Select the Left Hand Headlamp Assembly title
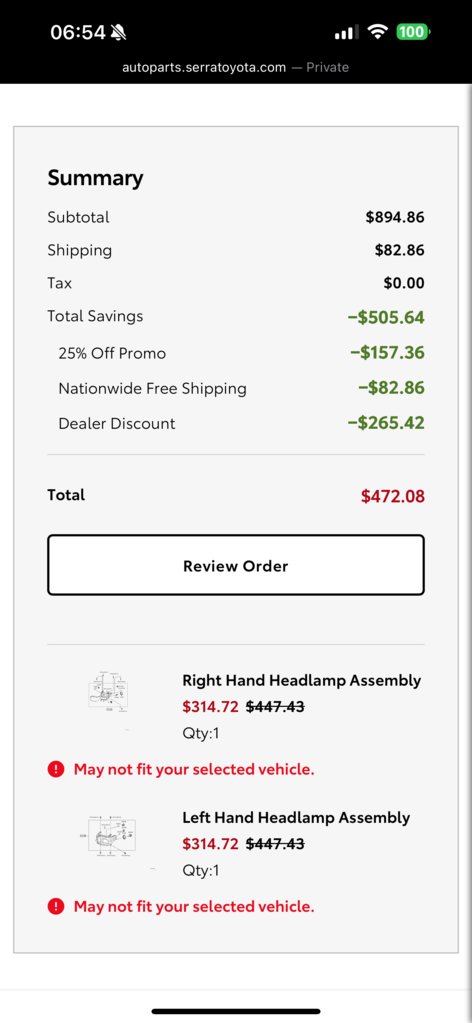This screenshot has height=1023, width=472. tap(296, 817)
